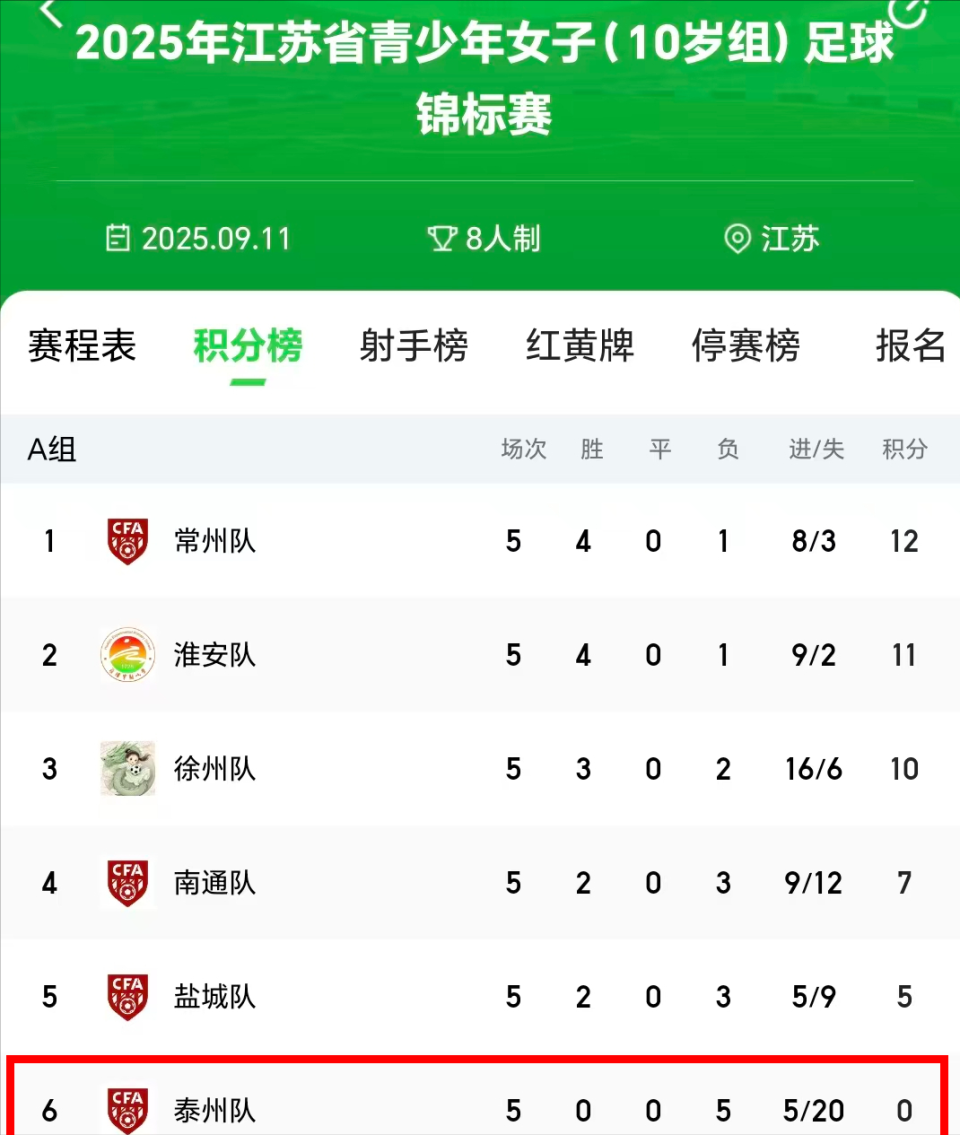The image size is (960, 1135).
Task: Switch to the 停赛榜 tab
Action: [746, 346]
